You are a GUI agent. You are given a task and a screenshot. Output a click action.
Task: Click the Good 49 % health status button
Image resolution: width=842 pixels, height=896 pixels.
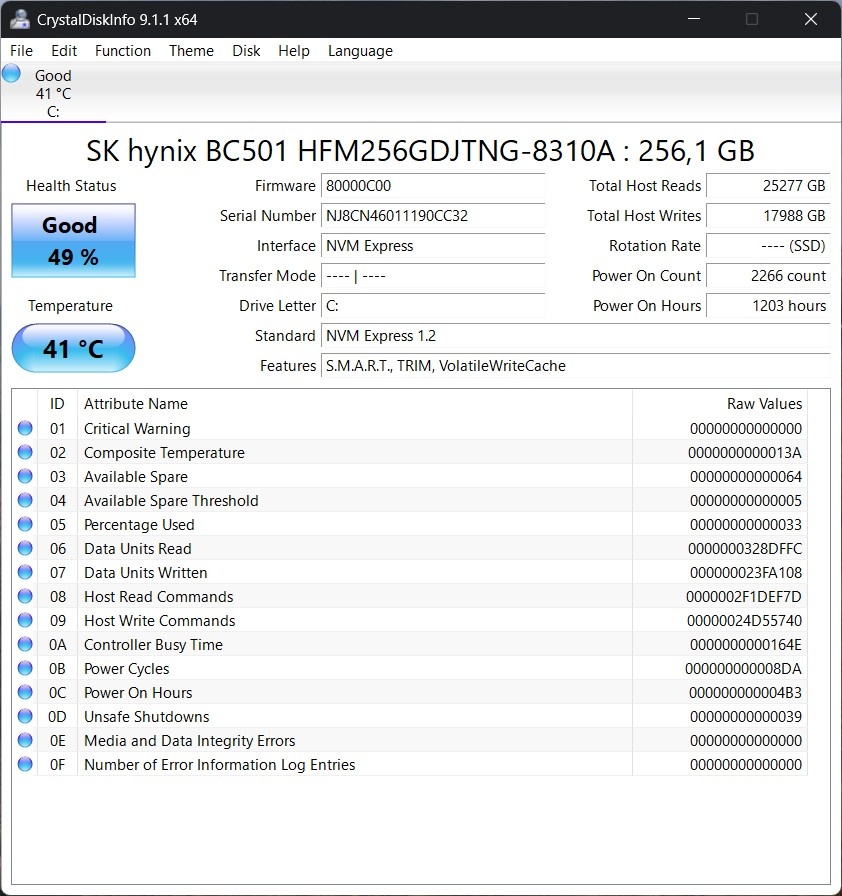tap(73, 241)
